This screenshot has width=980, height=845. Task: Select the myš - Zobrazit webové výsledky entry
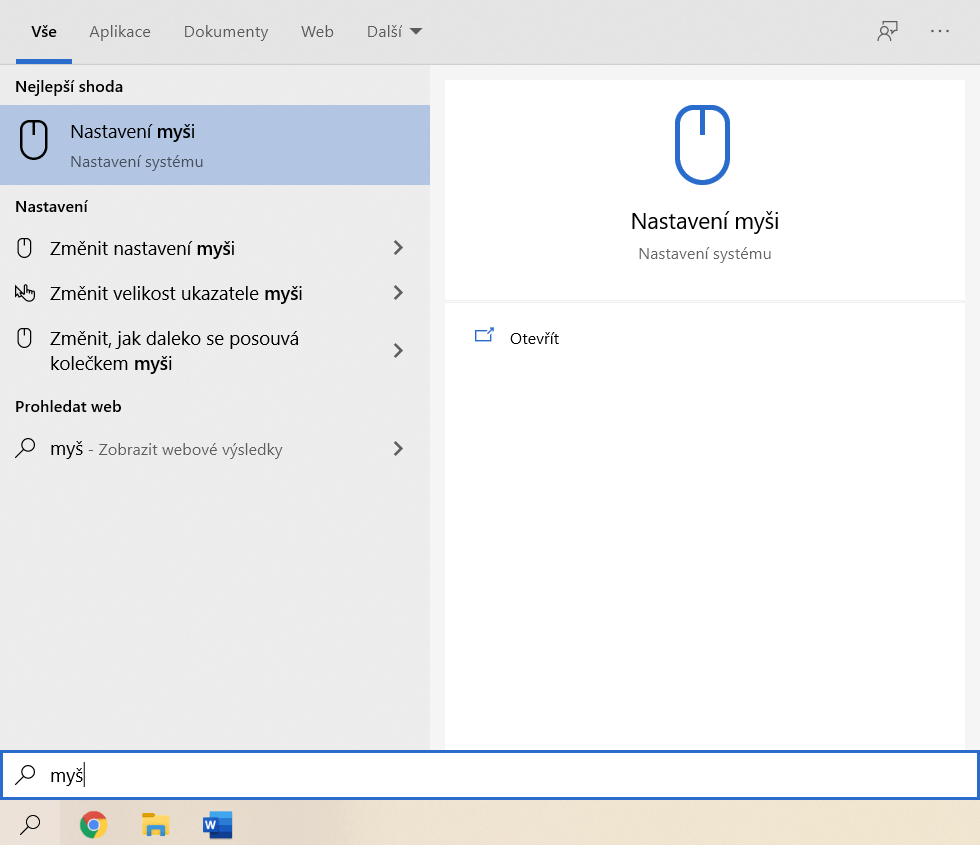215,449
